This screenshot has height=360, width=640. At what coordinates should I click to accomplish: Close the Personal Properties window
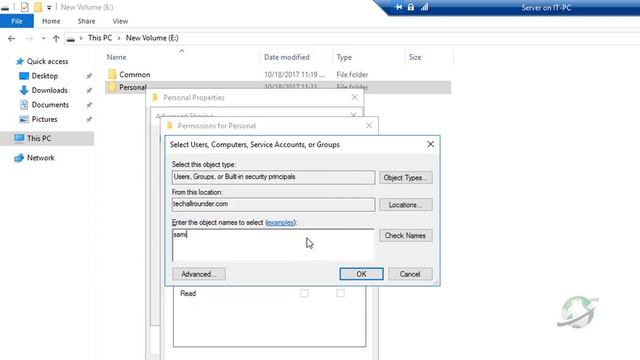tap(355, 97)
